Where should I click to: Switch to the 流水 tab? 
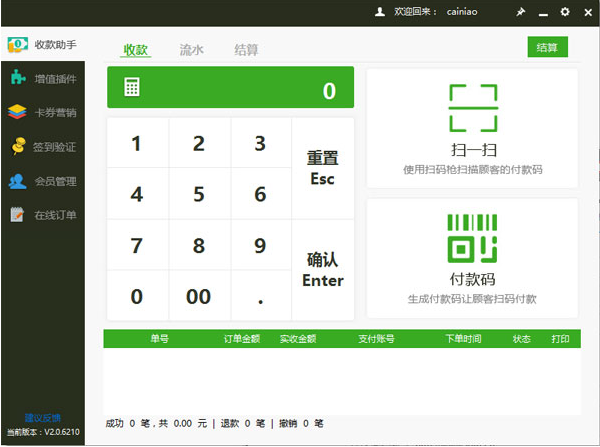(191, 50)
